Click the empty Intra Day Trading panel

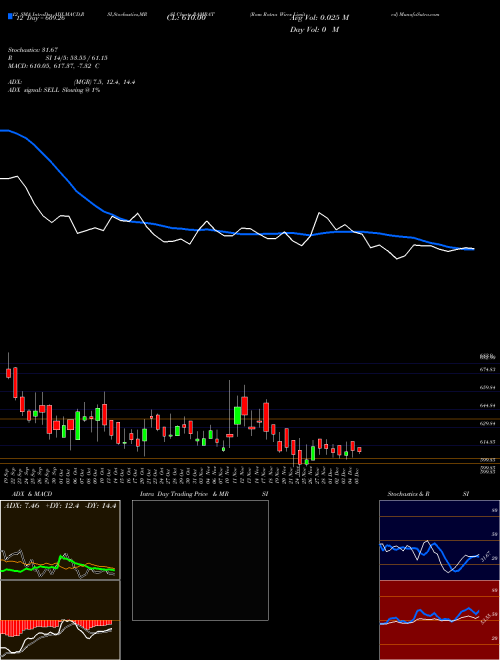point(200,560)
